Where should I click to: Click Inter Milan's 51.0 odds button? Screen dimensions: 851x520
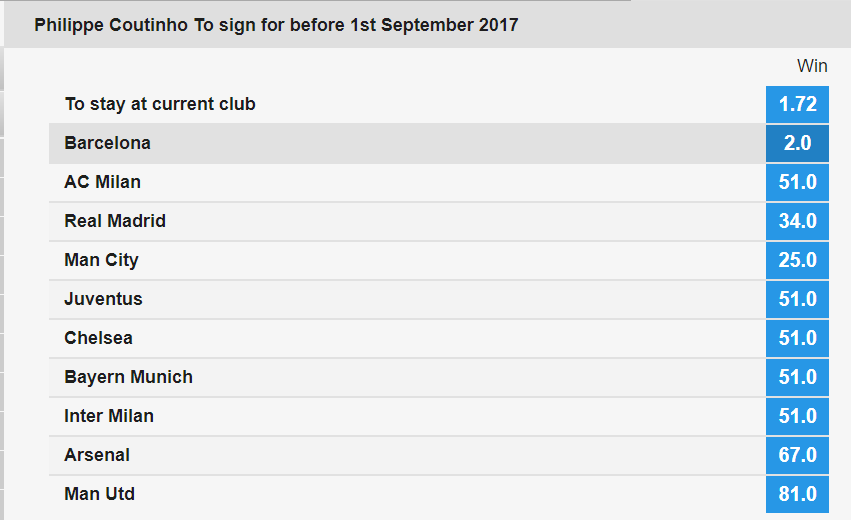pyautogui.click(x=797, y=416)
